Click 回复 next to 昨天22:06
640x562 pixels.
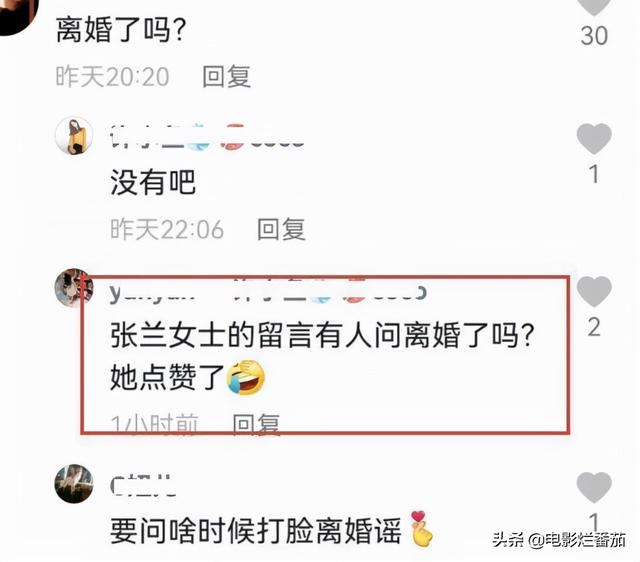point(281,229)
